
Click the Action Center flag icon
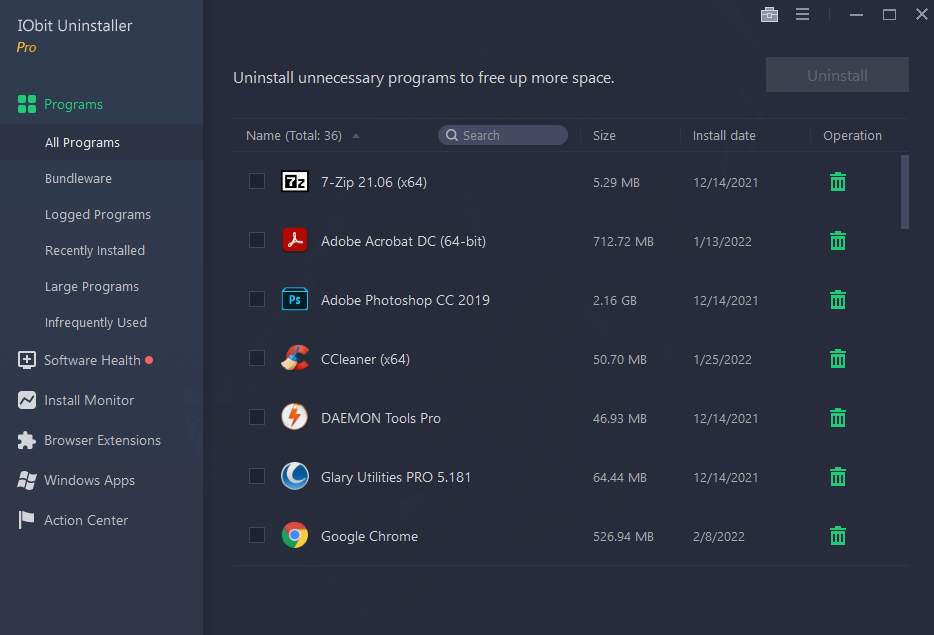coord(26,520)
